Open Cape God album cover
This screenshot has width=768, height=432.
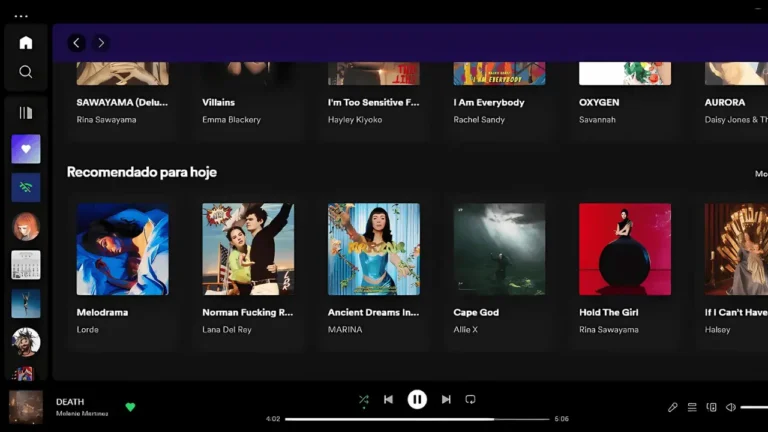click(499, 249)
